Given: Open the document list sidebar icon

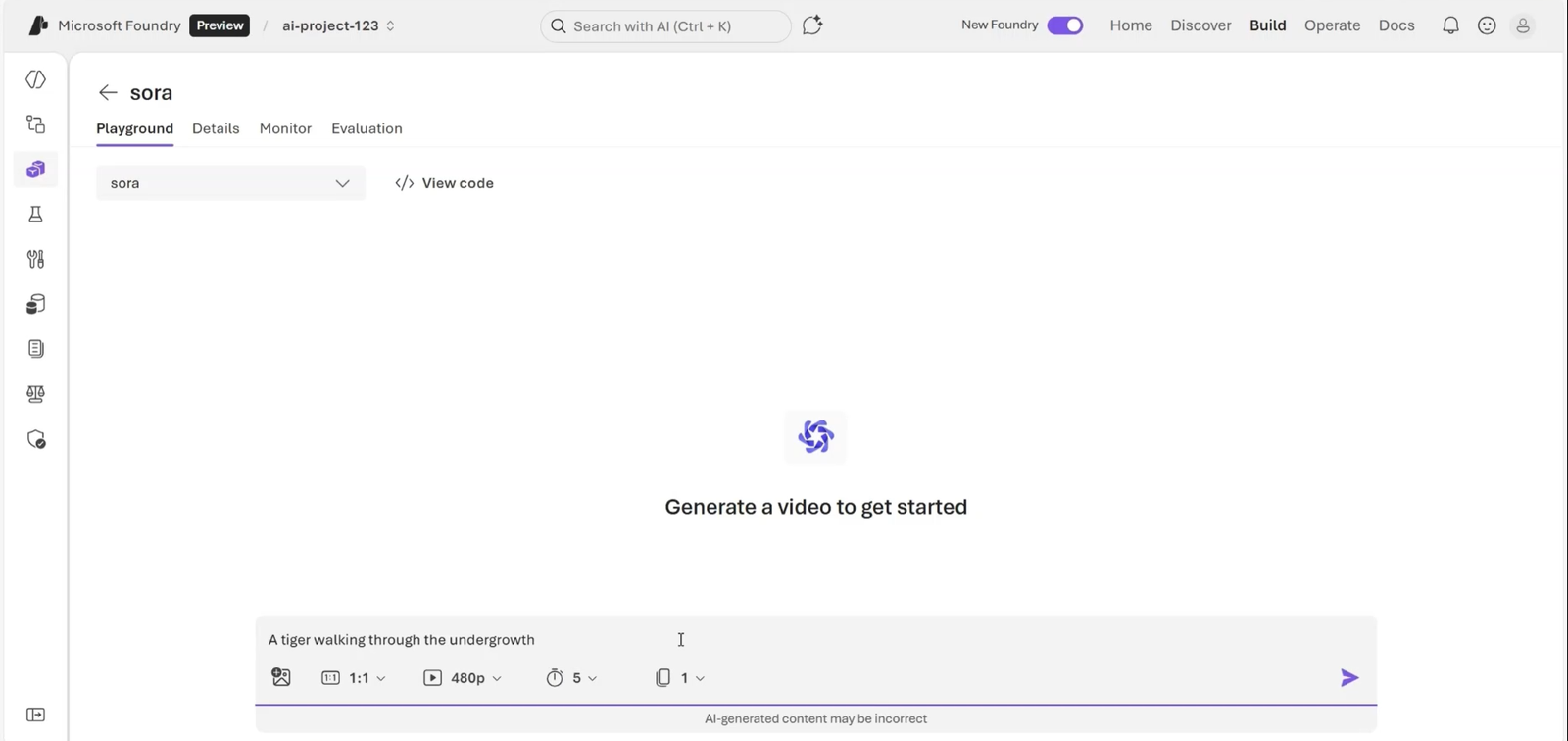Looking at the screenshot, I should pos(36,349).
